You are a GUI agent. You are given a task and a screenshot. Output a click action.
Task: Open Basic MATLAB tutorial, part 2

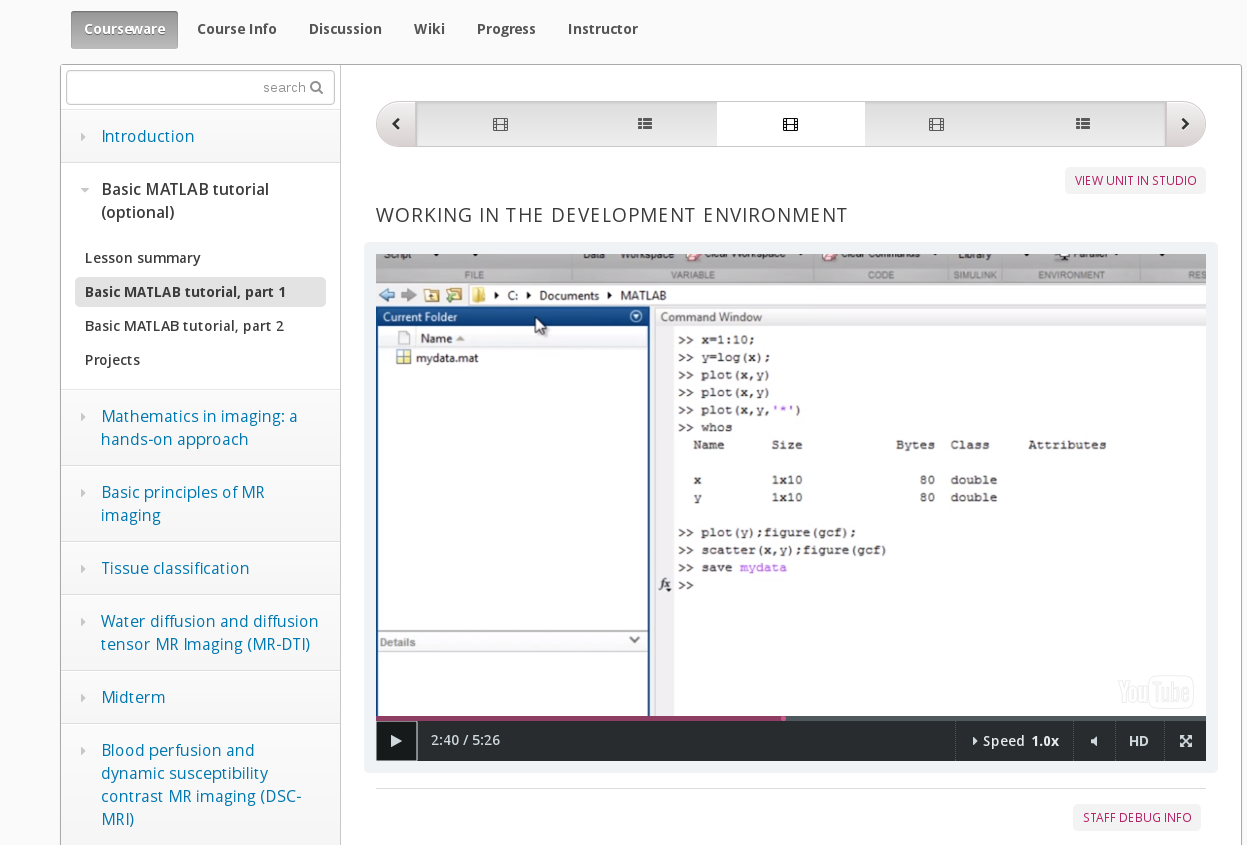(184, 326)
